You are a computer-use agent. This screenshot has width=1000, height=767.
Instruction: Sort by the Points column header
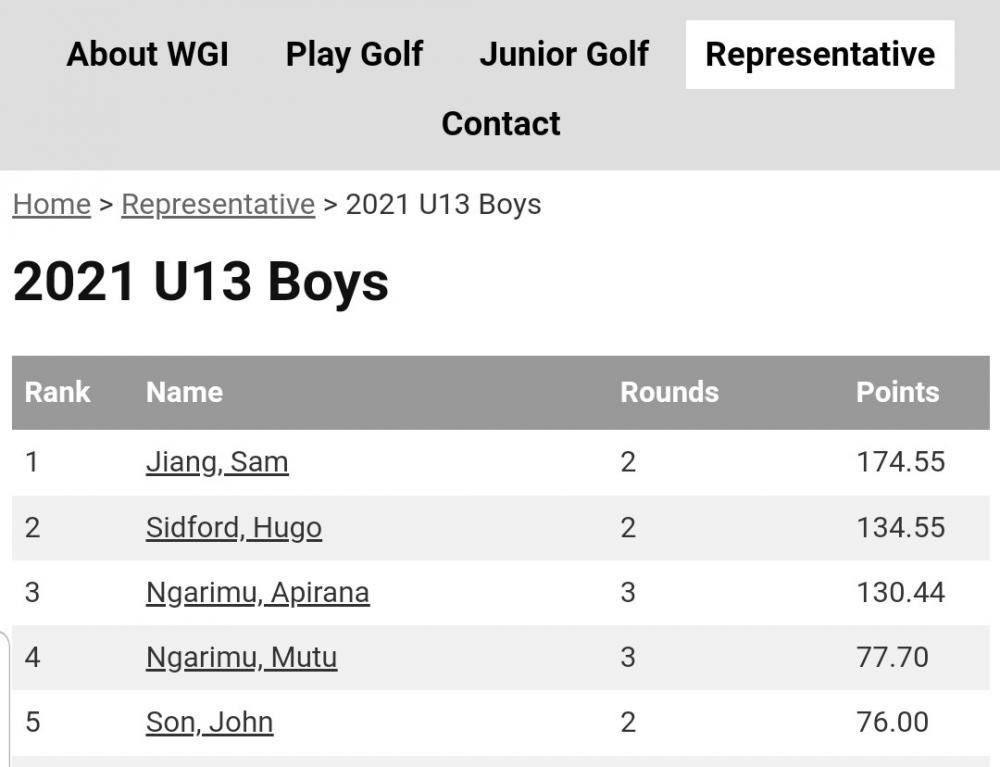897,392
